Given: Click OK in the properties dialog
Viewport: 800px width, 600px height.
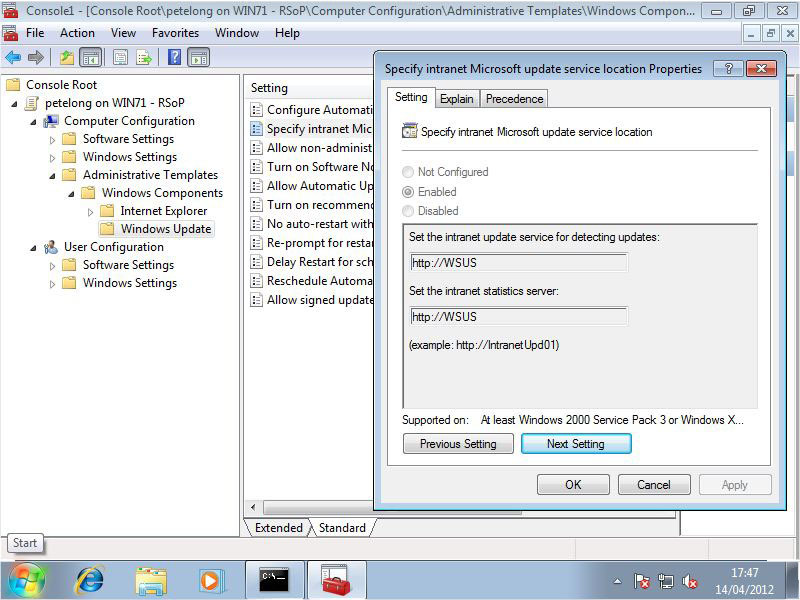Looking at the screenshot, I should [573, 485].
